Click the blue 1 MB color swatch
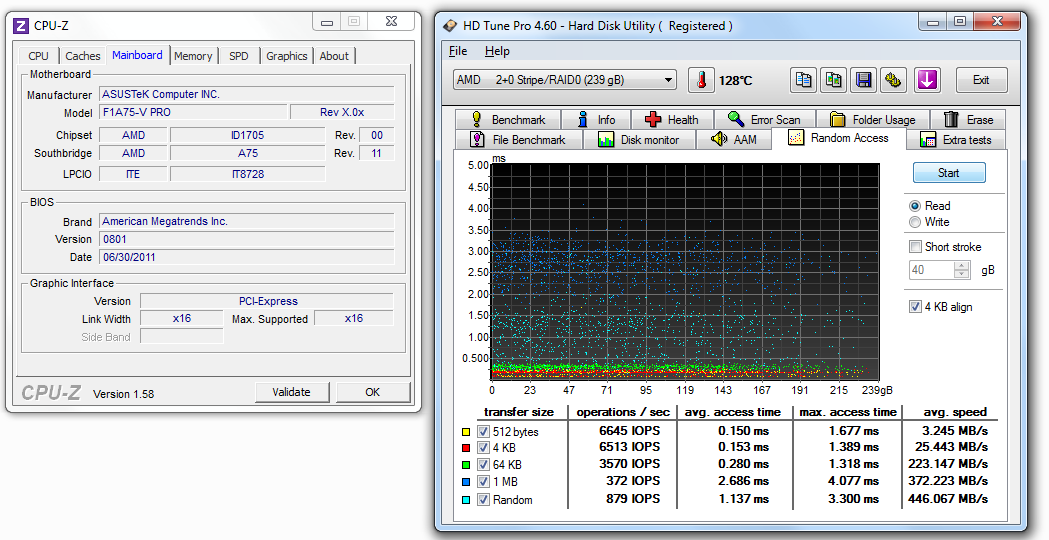The image size is (1049, 540). (x=466, y=482)
